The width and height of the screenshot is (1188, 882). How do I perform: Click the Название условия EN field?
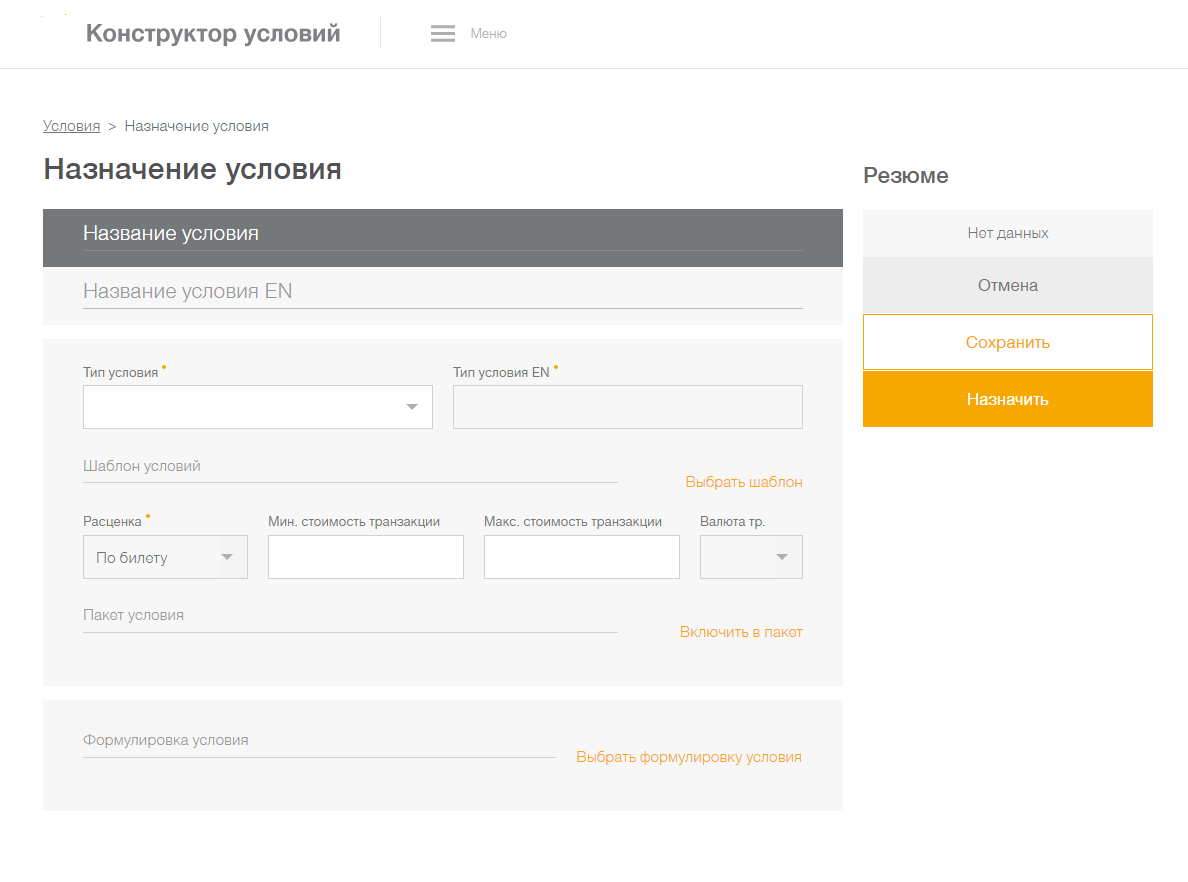coord(442,292)
